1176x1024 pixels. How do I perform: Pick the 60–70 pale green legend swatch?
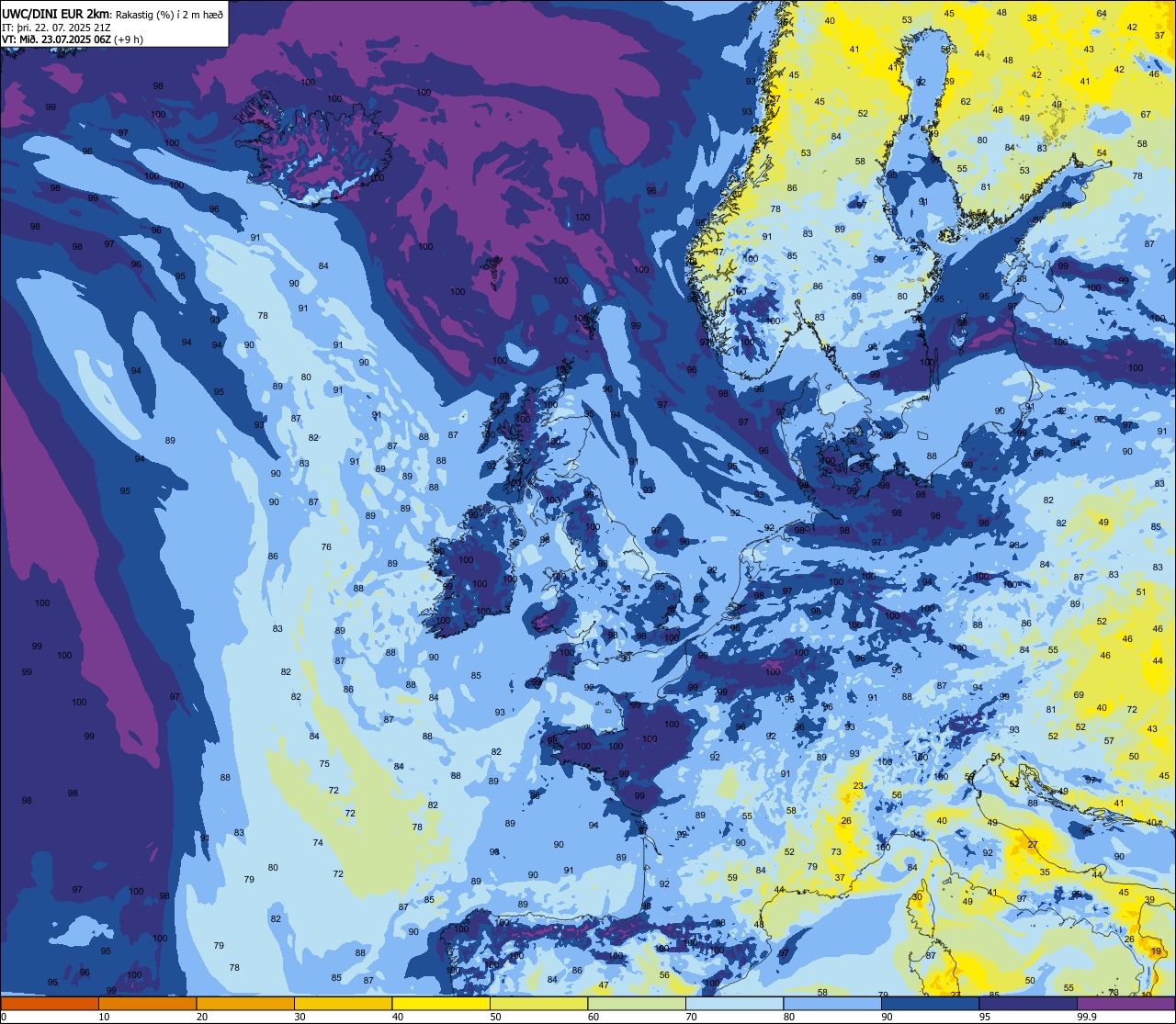(637, 1003)
